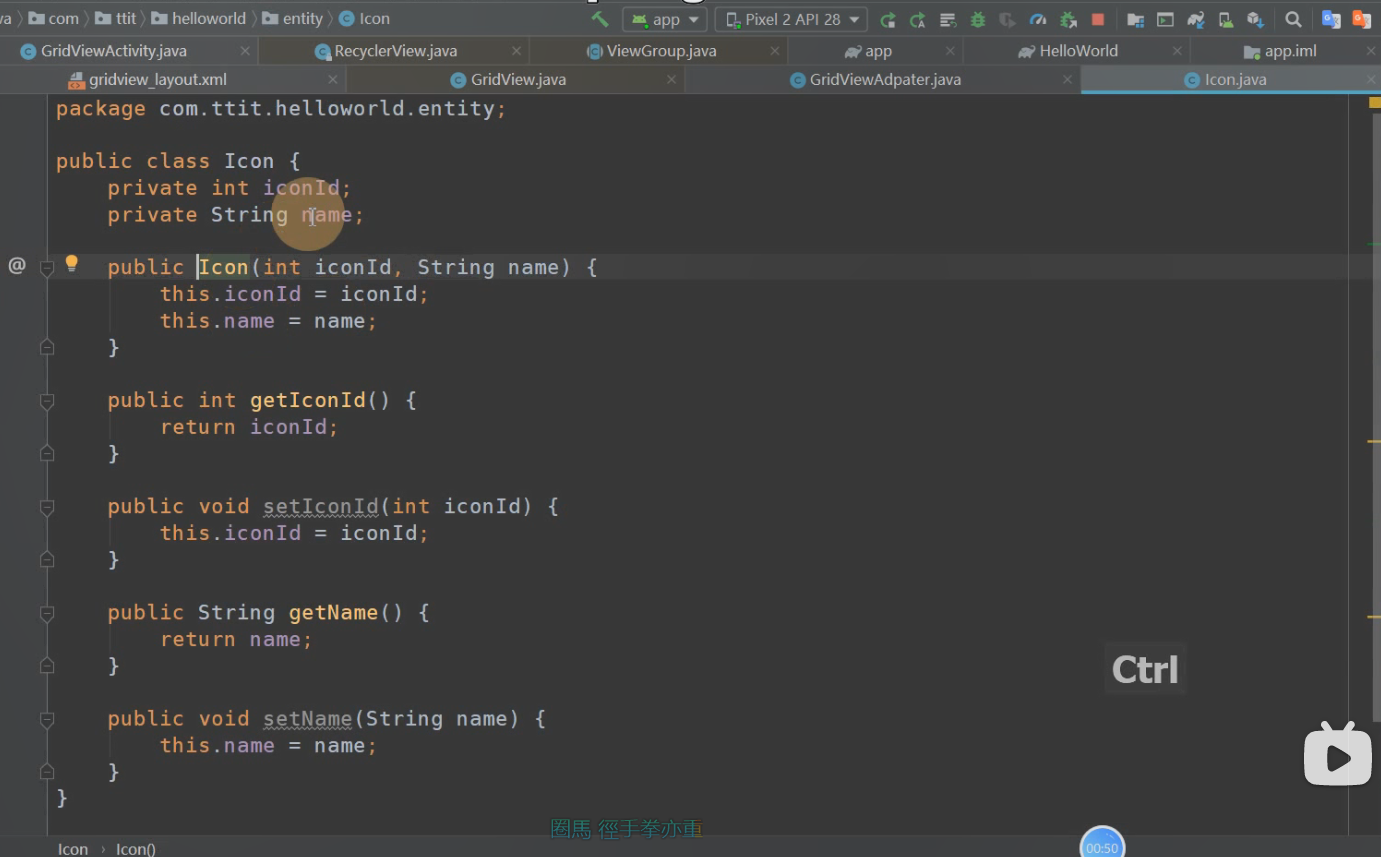Collapse the getIconId method fold marker
The width and height of the screenshot is (1381, 857).
tap(47, 401)
